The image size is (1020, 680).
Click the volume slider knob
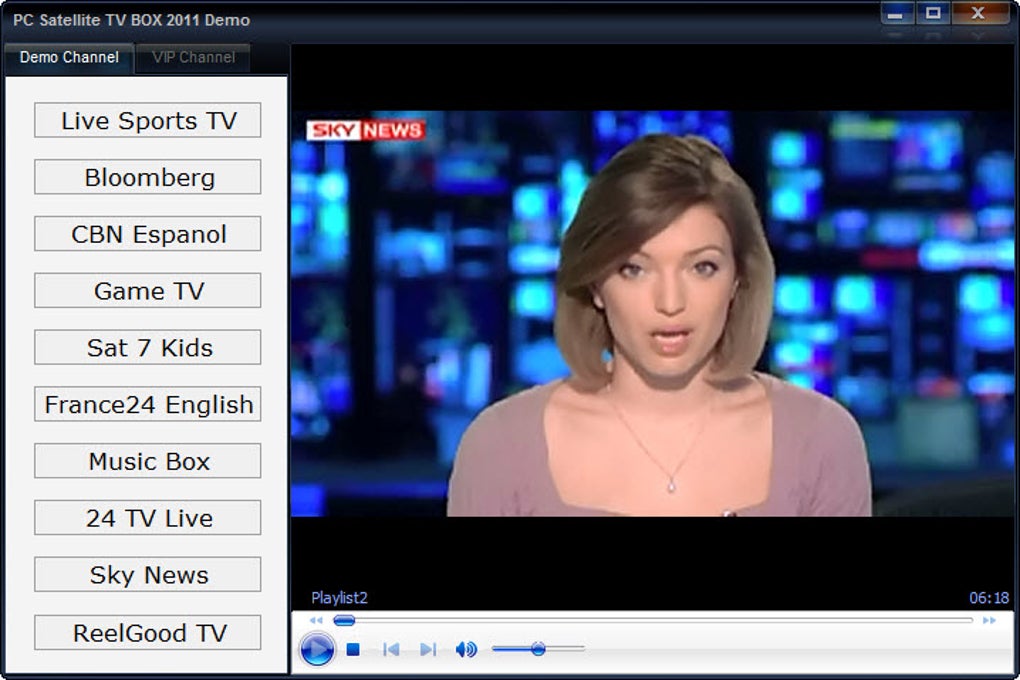click(538, 649)
